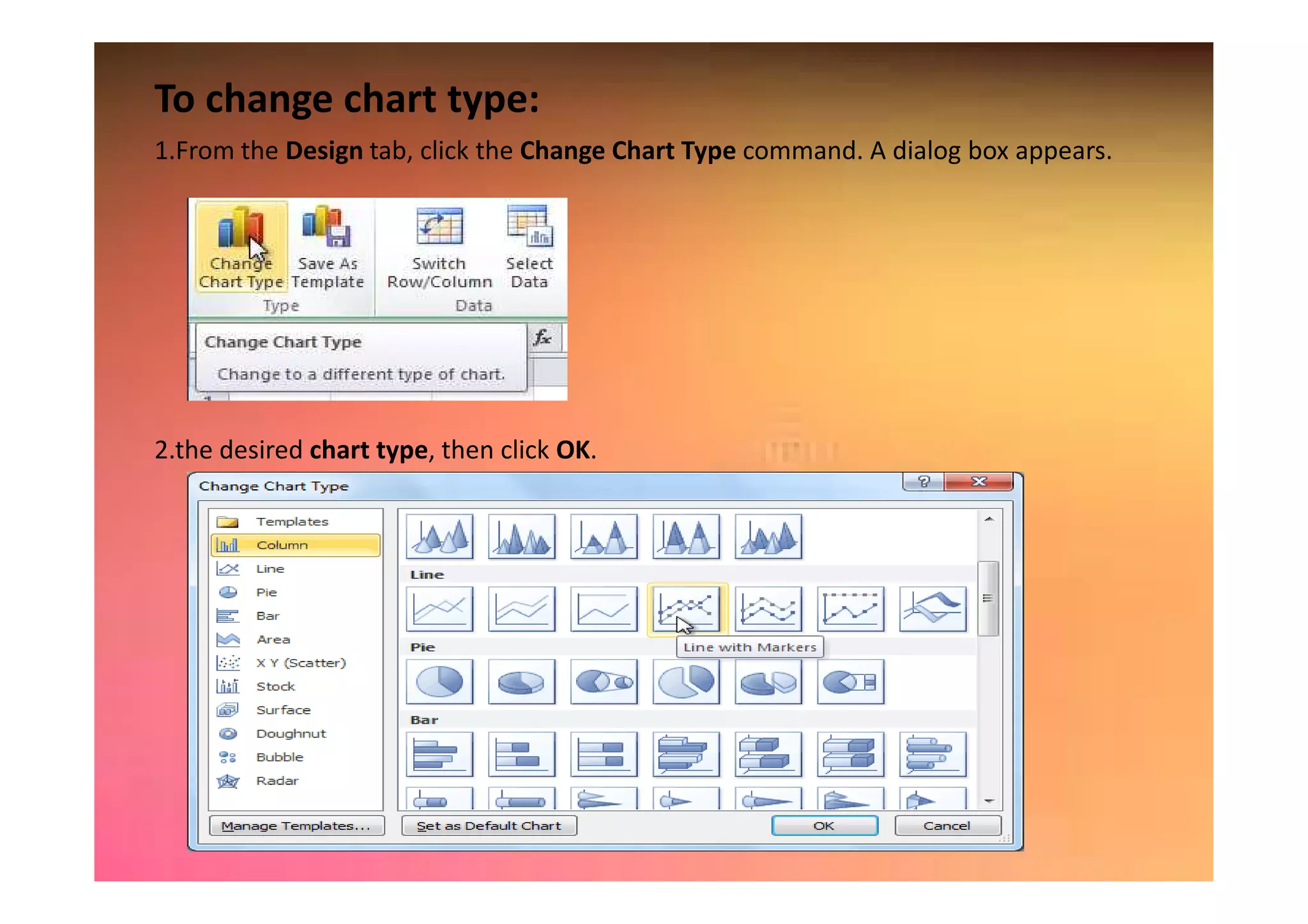Pick the first pyramid column chart thumbnail
1308x924 pixels.
point(439,536)
